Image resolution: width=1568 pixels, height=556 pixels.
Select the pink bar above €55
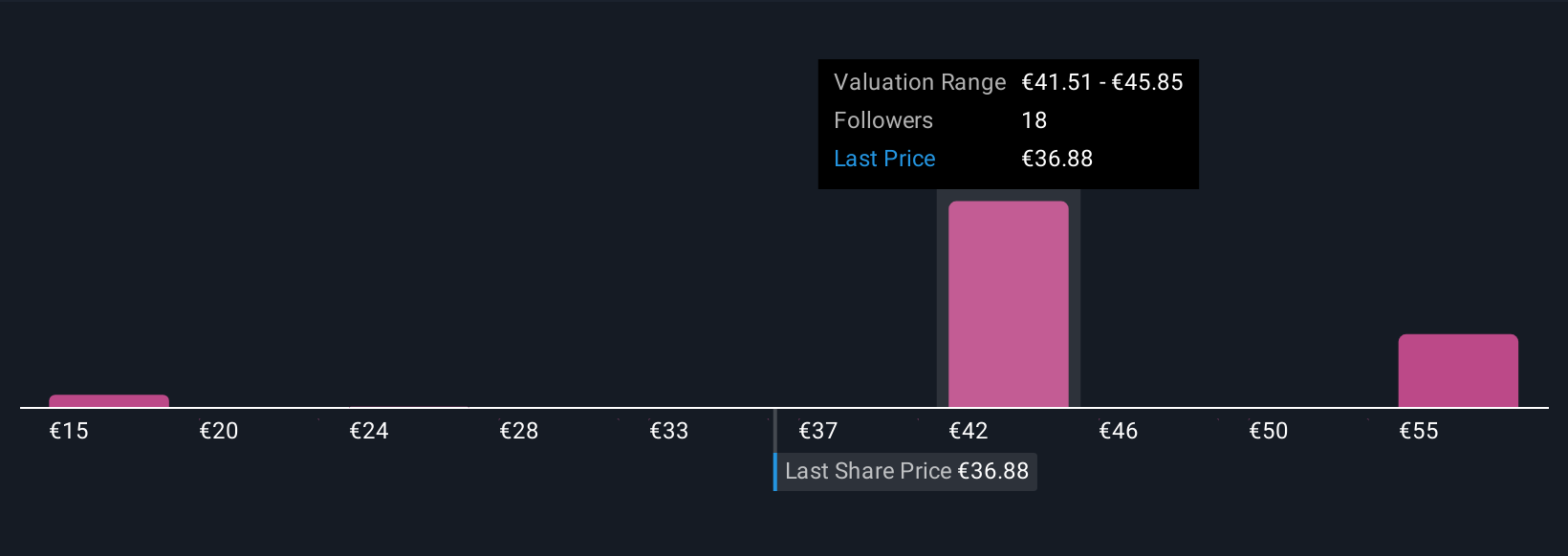[1458, 371]
